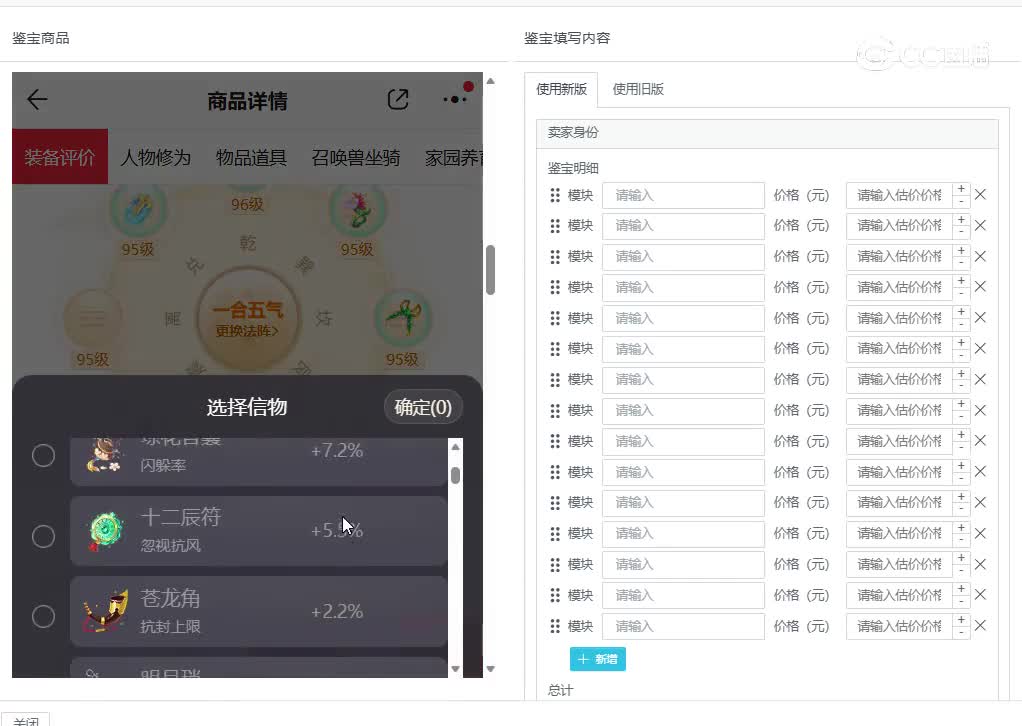Focus the 请输入估价价格 field in first row
Screen dimensions: 1022x726
coord(899,195)
